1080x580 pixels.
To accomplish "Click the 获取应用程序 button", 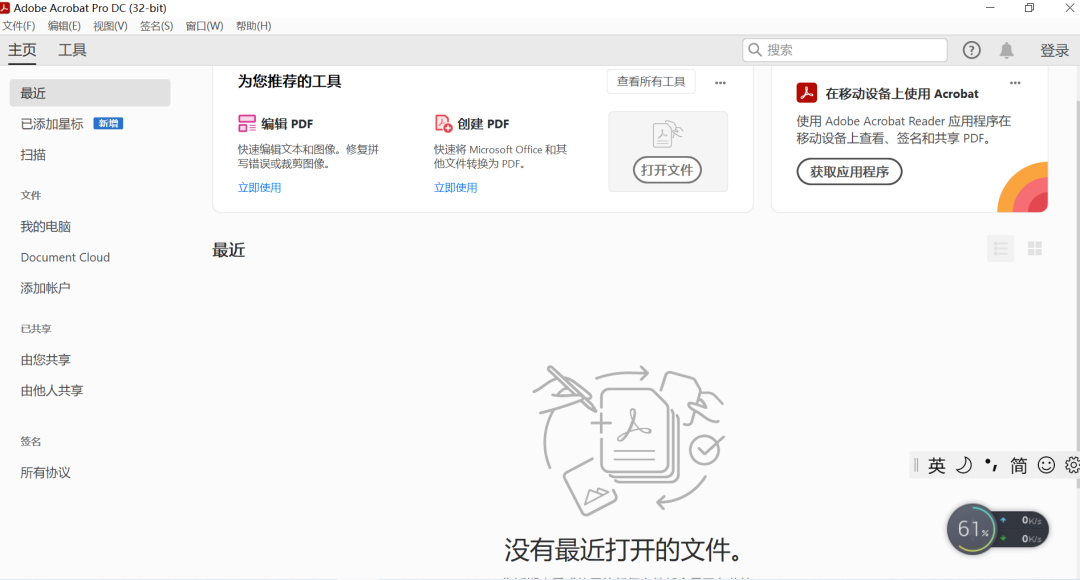I will (x=849, y=172).
